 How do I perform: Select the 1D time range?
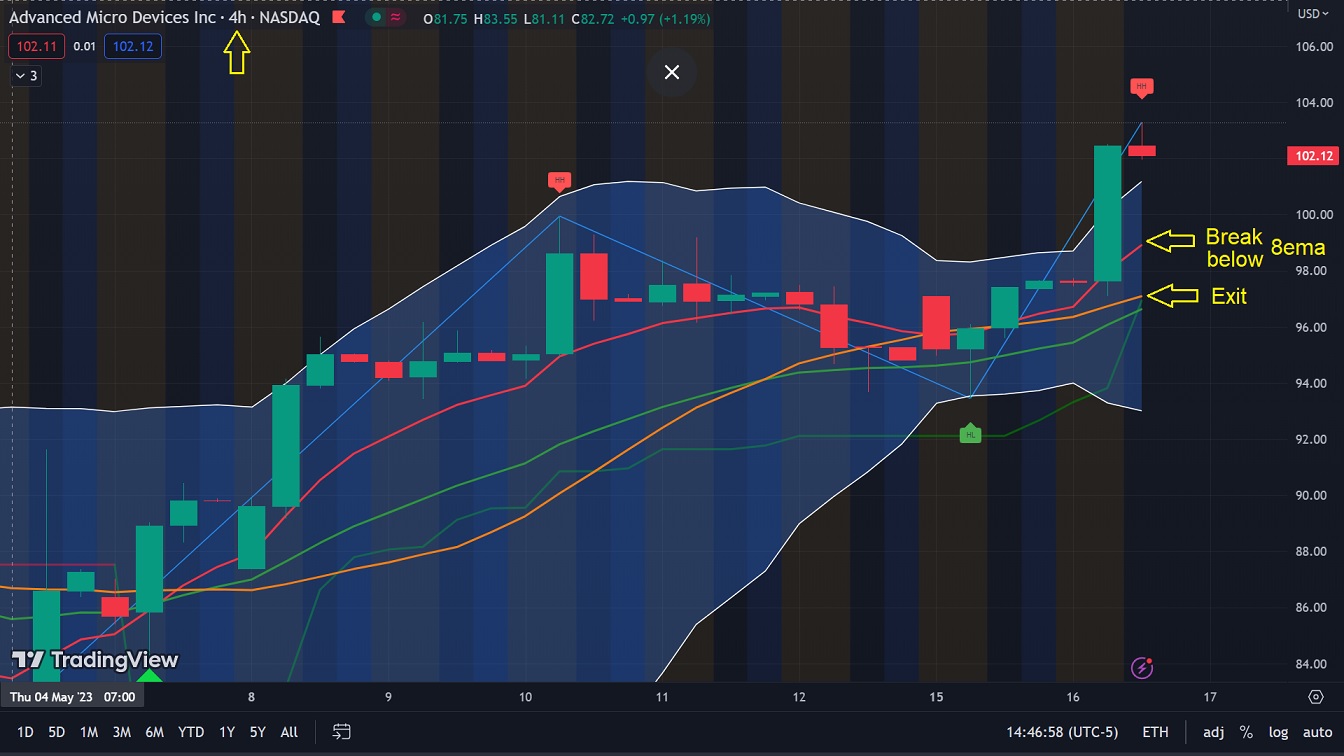click(25, 732)
